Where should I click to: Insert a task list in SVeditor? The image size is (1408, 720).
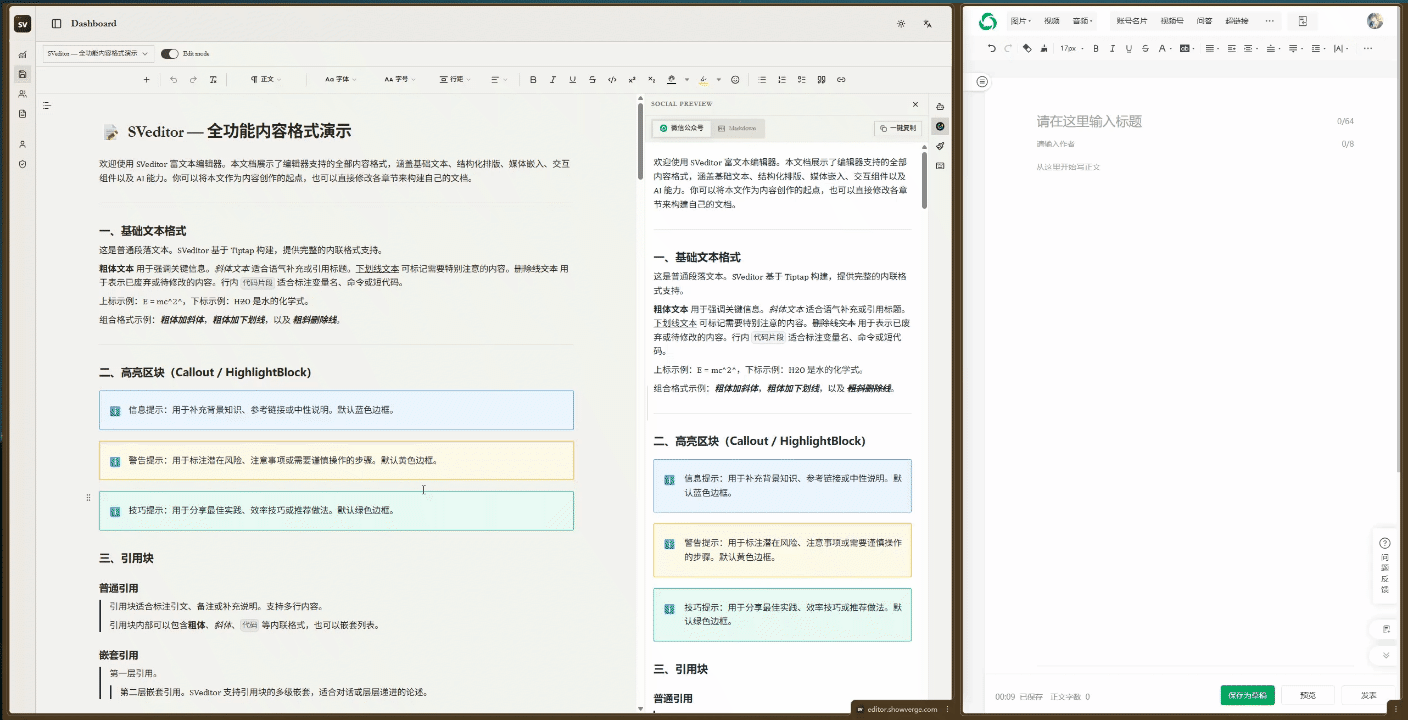802,79
